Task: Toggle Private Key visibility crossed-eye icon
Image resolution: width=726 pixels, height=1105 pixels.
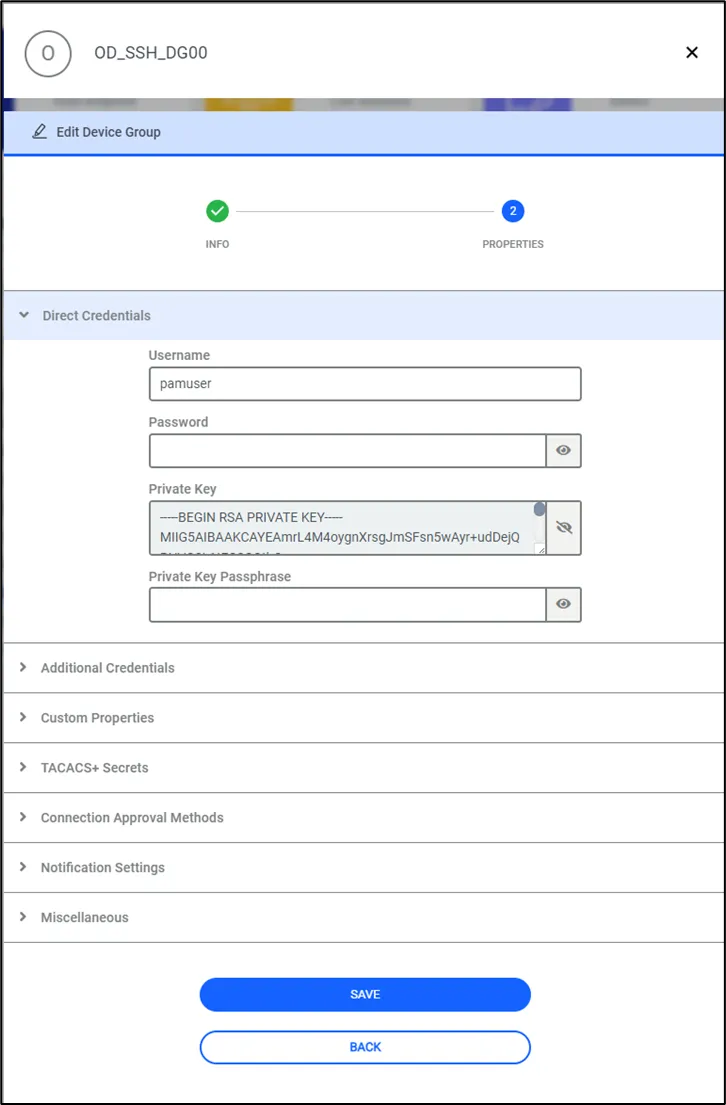Action: click(563, 528)
